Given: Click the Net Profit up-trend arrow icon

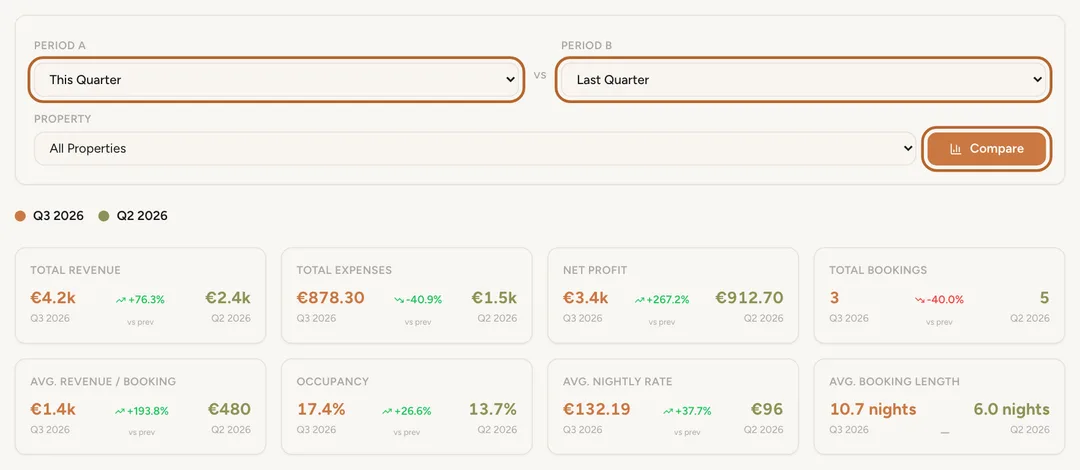Looking at the screenshot, I should [x=639, y=300].
